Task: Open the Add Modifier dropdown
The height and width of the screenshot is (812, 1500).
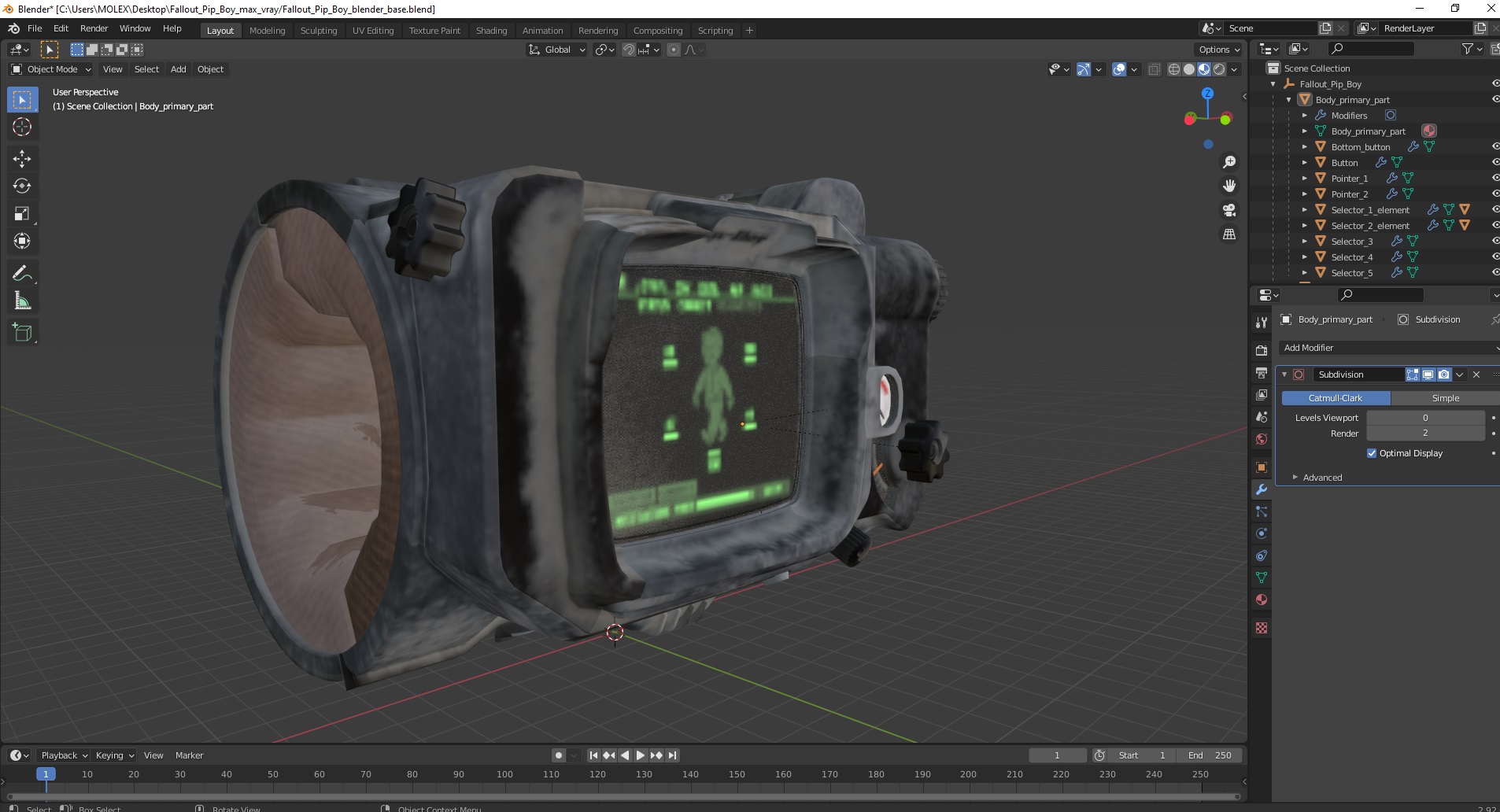Action: (1388, 348)
